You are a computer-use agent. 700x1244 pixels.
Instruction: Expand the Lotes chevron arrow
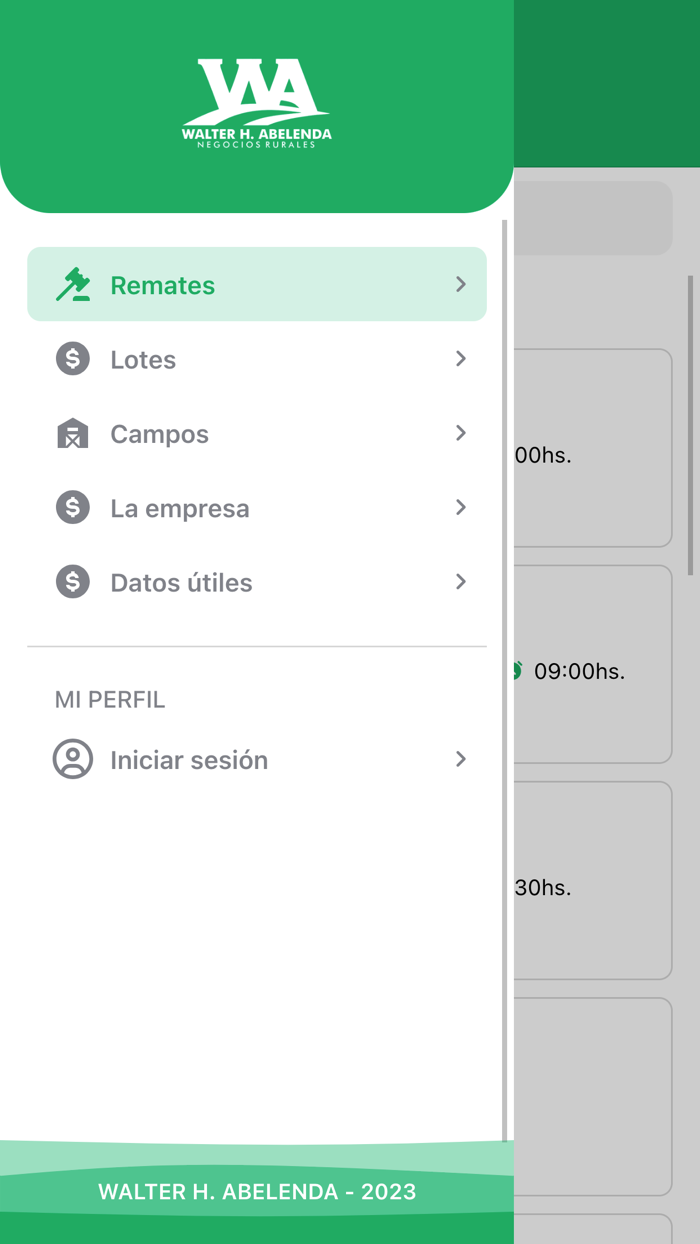[x=461, y=359]
